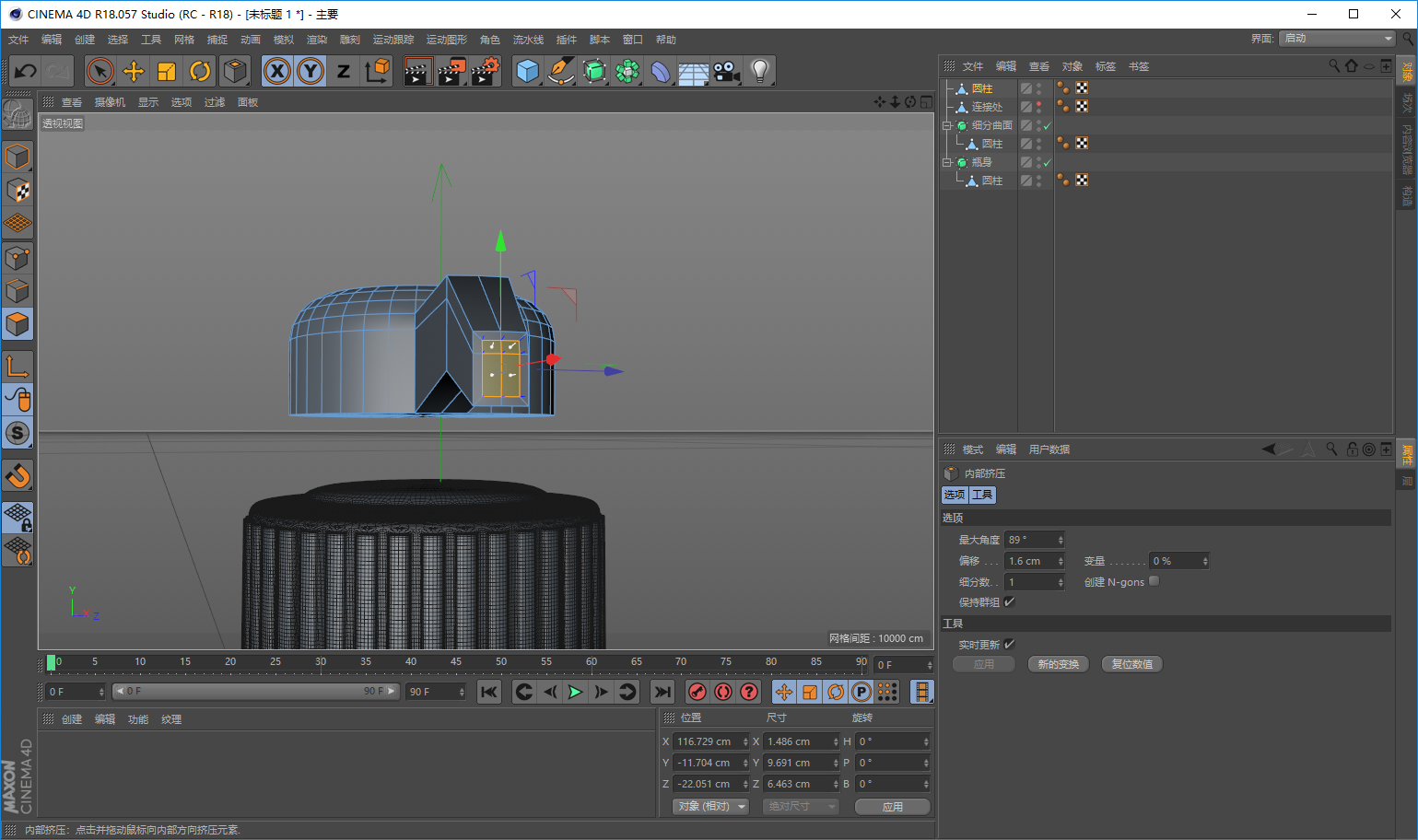Image resolution: width=1418 pixels, height=840 pixels.
Task: Switch to the 工具 tab in attributes
Action: click(x=982, y=495)
